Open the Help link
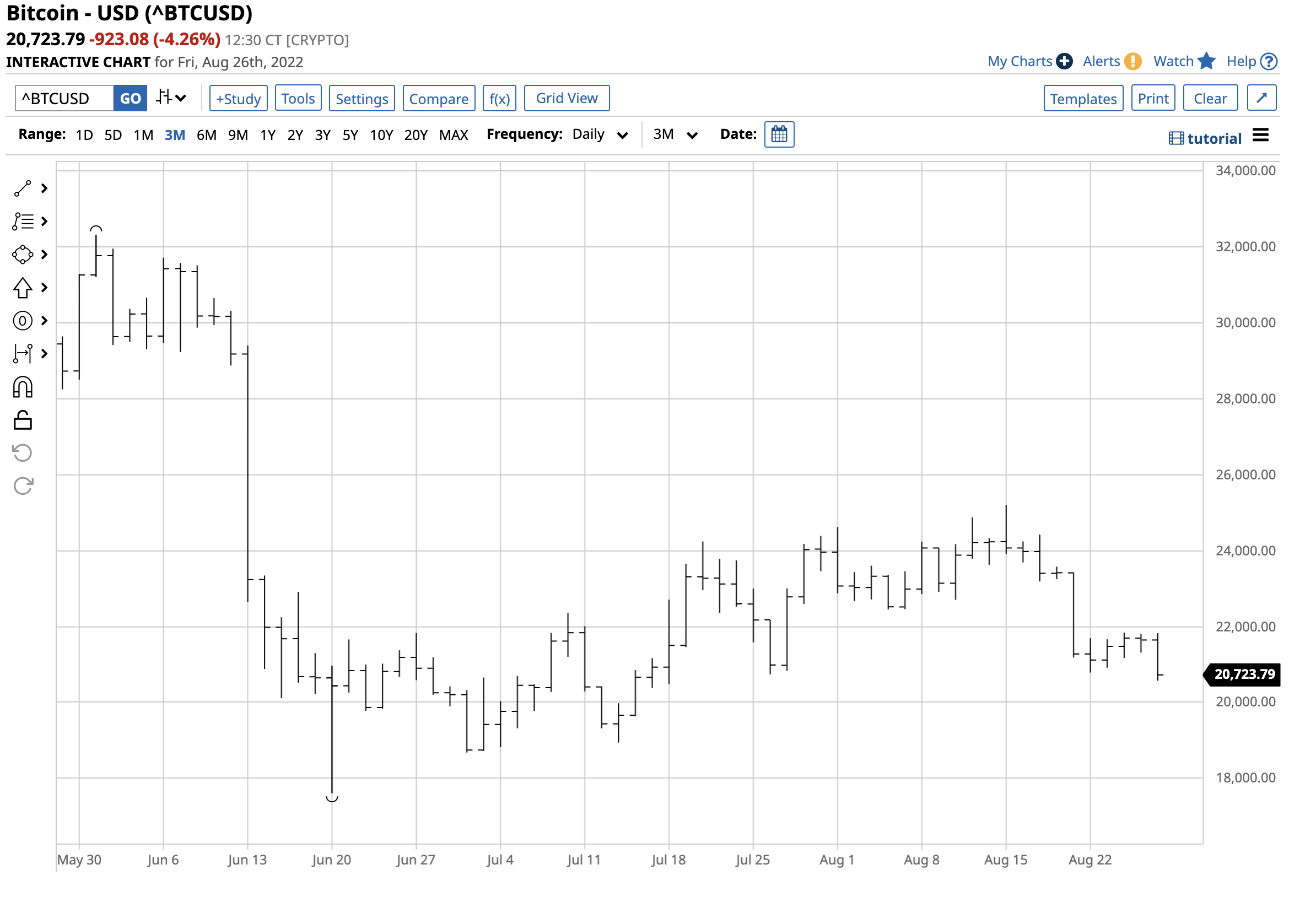This screenshot has width=1316, height=897. (x=1241, y=61)
